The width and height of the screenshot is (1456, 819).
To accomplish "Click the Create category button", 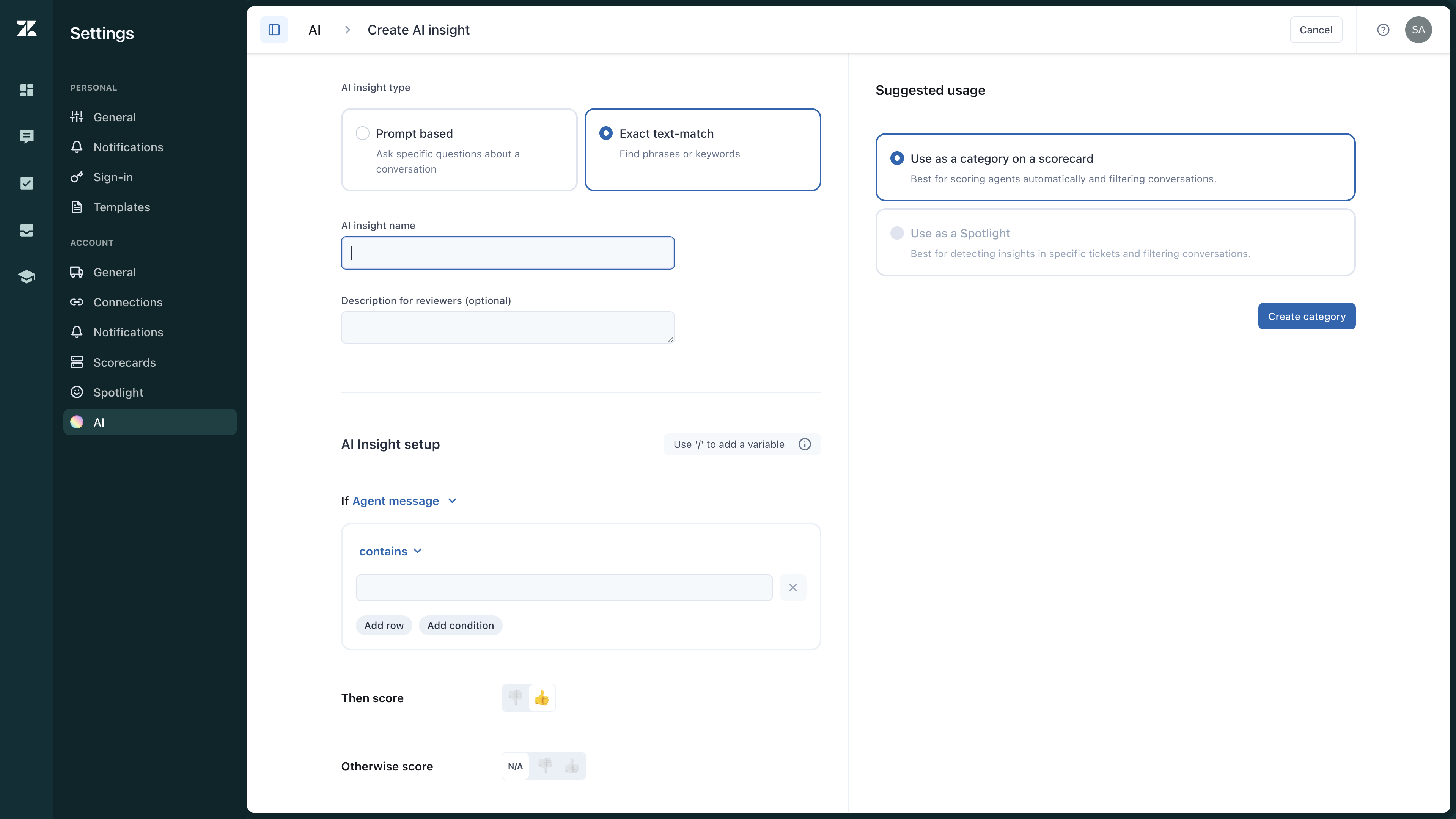I will point(1307,316).
